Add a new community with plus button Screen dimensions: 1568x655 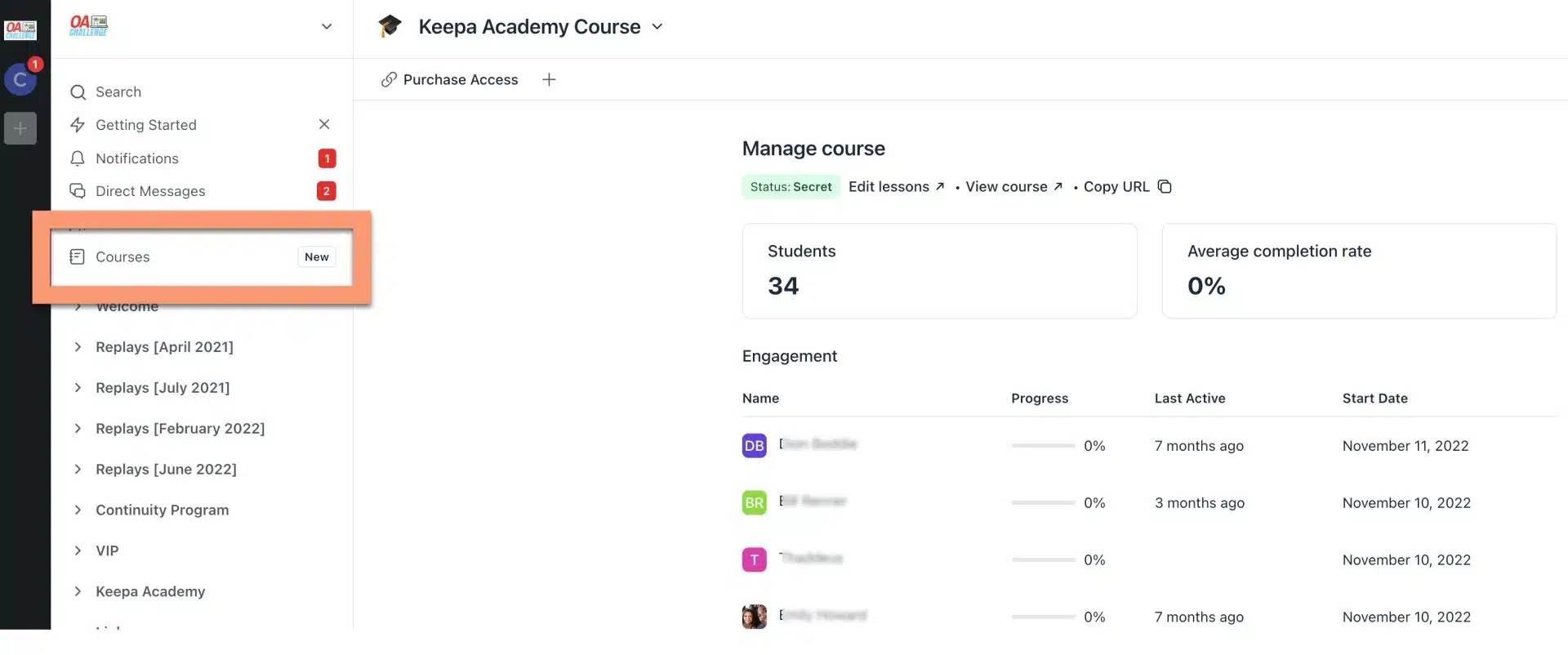point(20,128)
